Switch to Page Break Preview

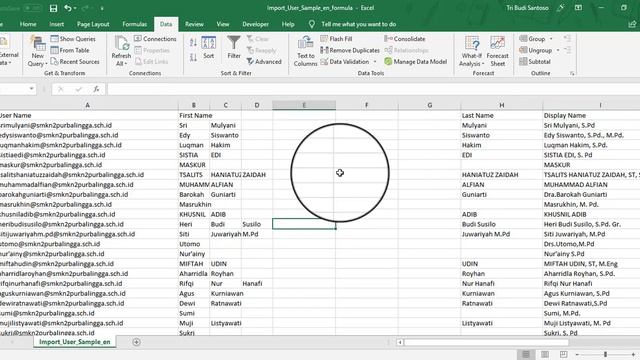click(564, 354)
